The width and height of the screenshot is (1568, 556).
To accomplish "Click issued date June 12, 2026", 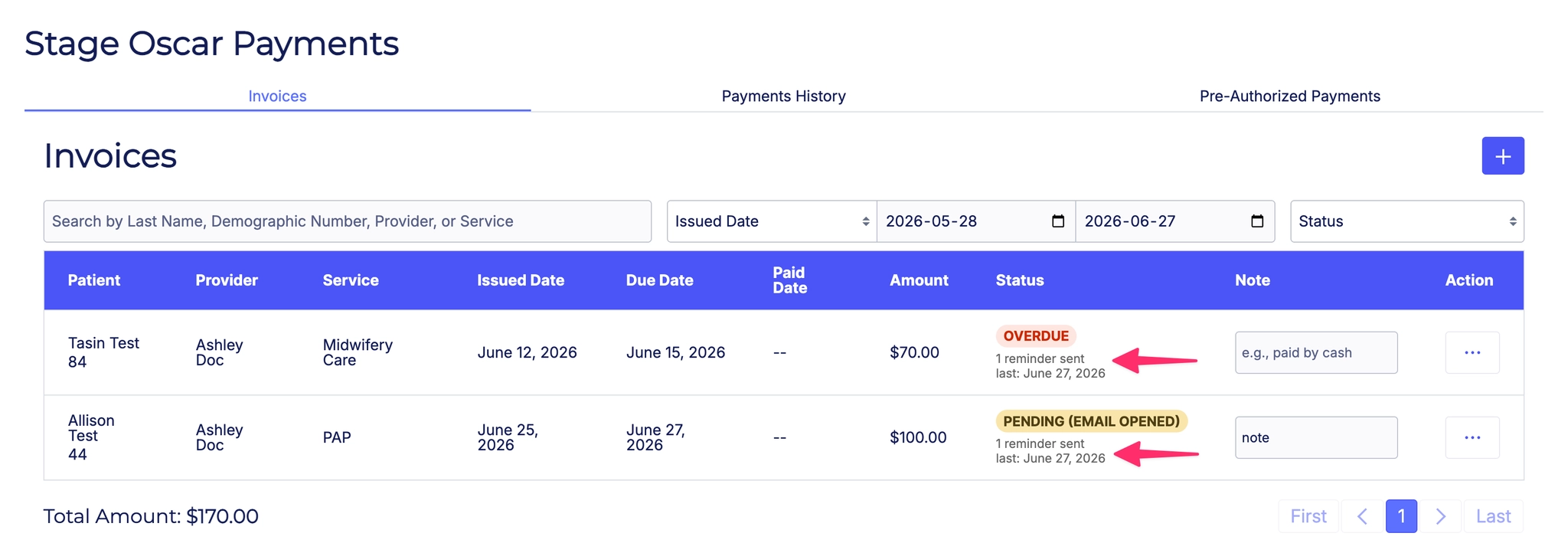I will pos(527,353).
